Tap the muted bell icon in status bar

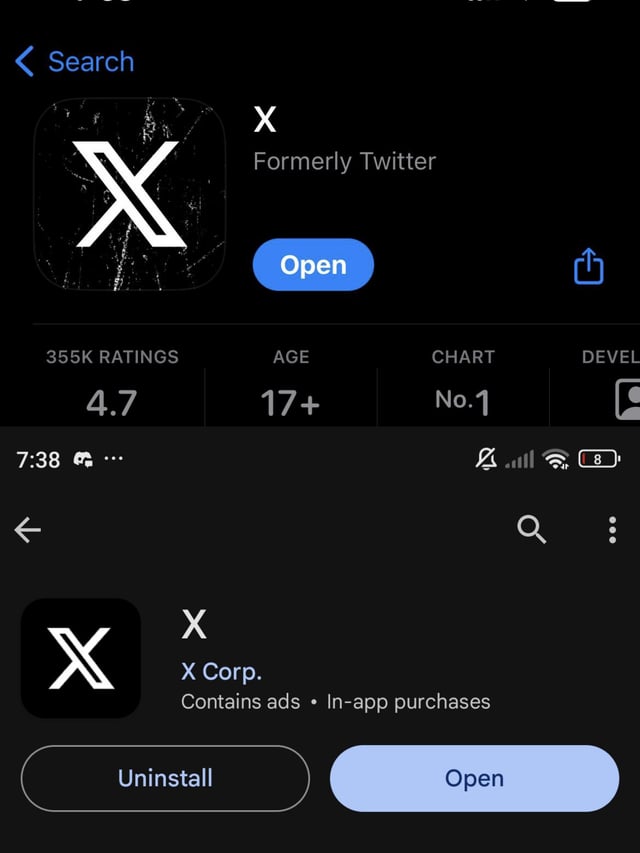click(487, 459)
